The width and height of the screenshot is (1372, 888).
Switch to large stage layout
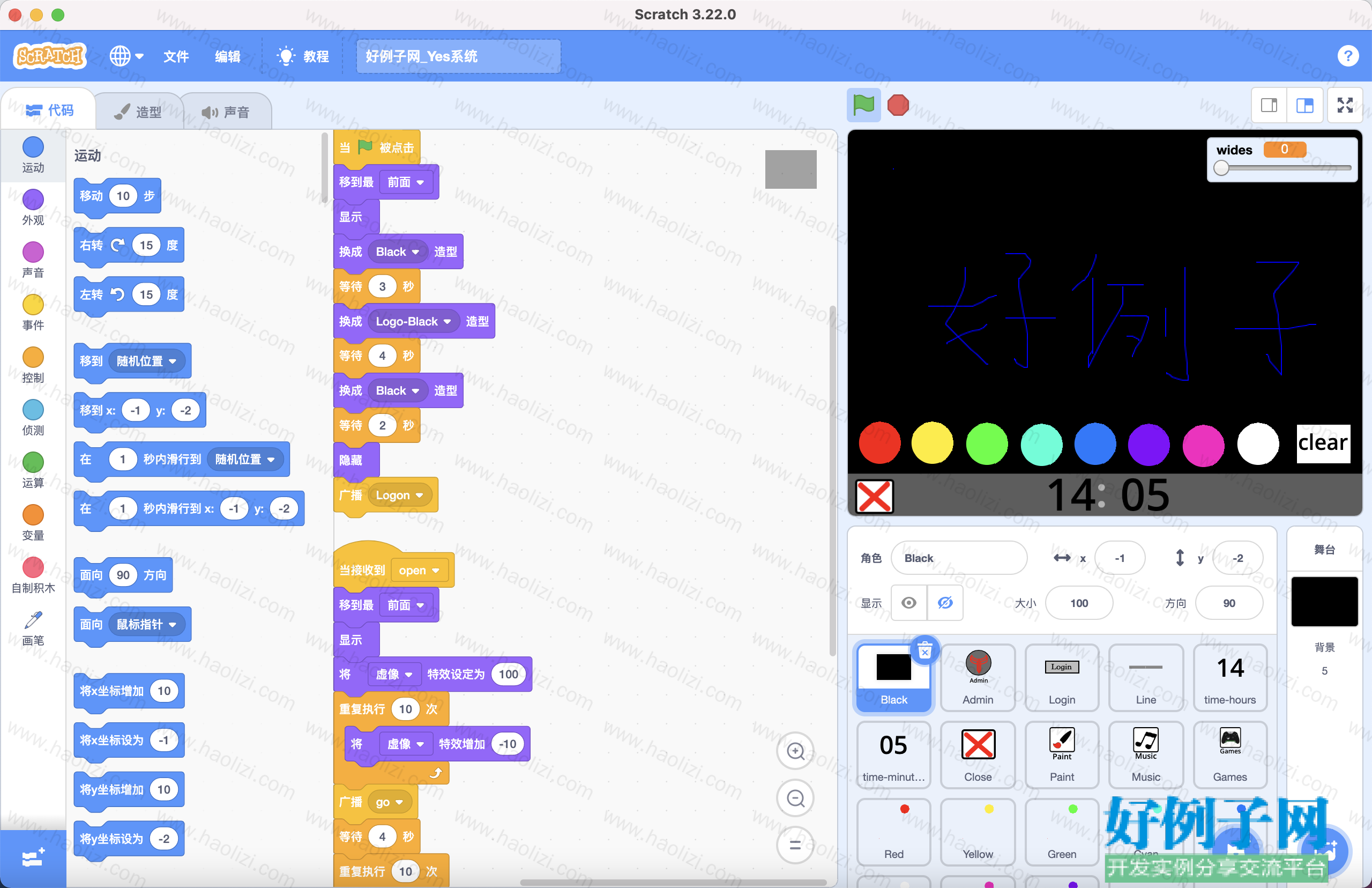pos(1304,105)
